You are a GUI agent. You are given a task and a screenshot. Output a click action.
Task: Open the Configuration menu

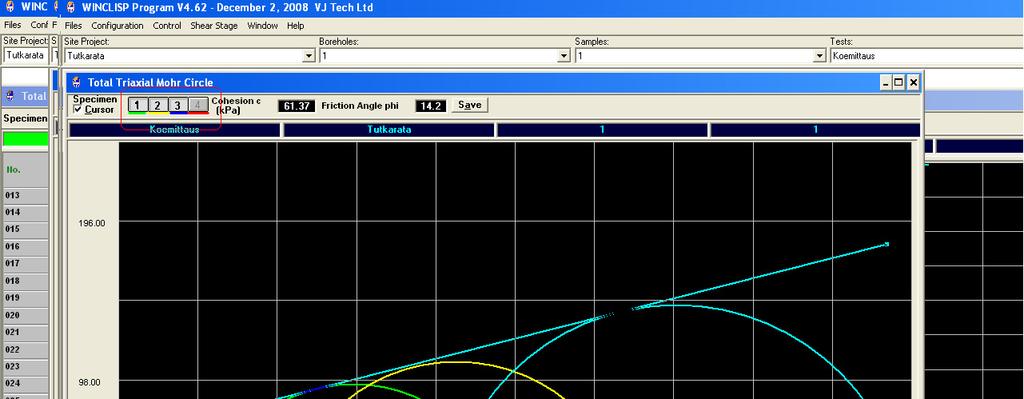(117, 25)
